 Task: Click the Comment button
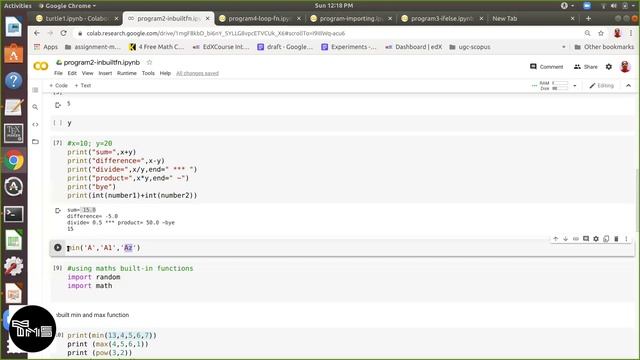click(546, 67)
